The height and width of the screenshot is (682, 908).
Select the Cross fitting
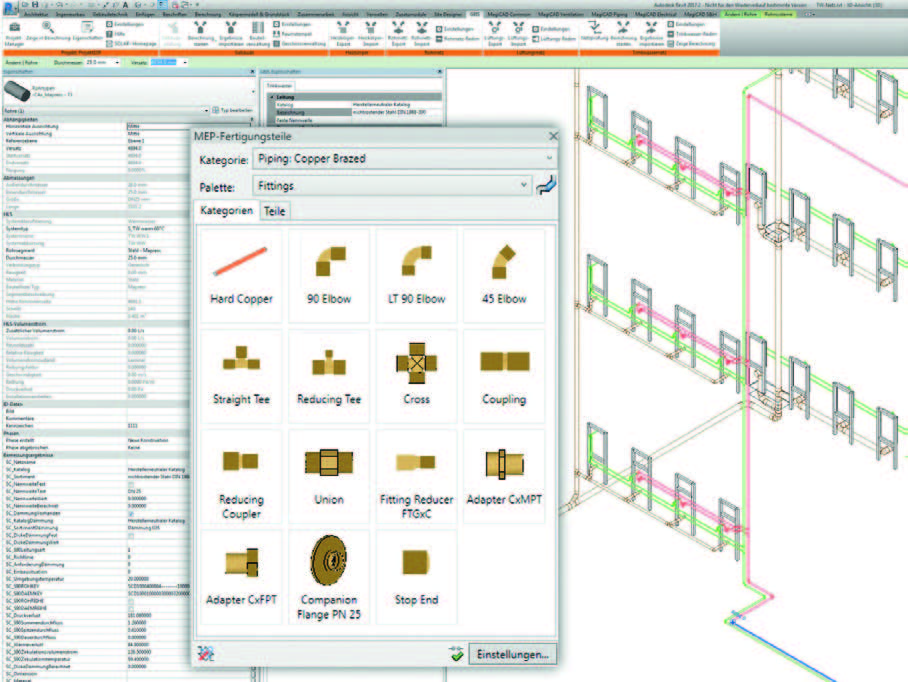[416, 375]
